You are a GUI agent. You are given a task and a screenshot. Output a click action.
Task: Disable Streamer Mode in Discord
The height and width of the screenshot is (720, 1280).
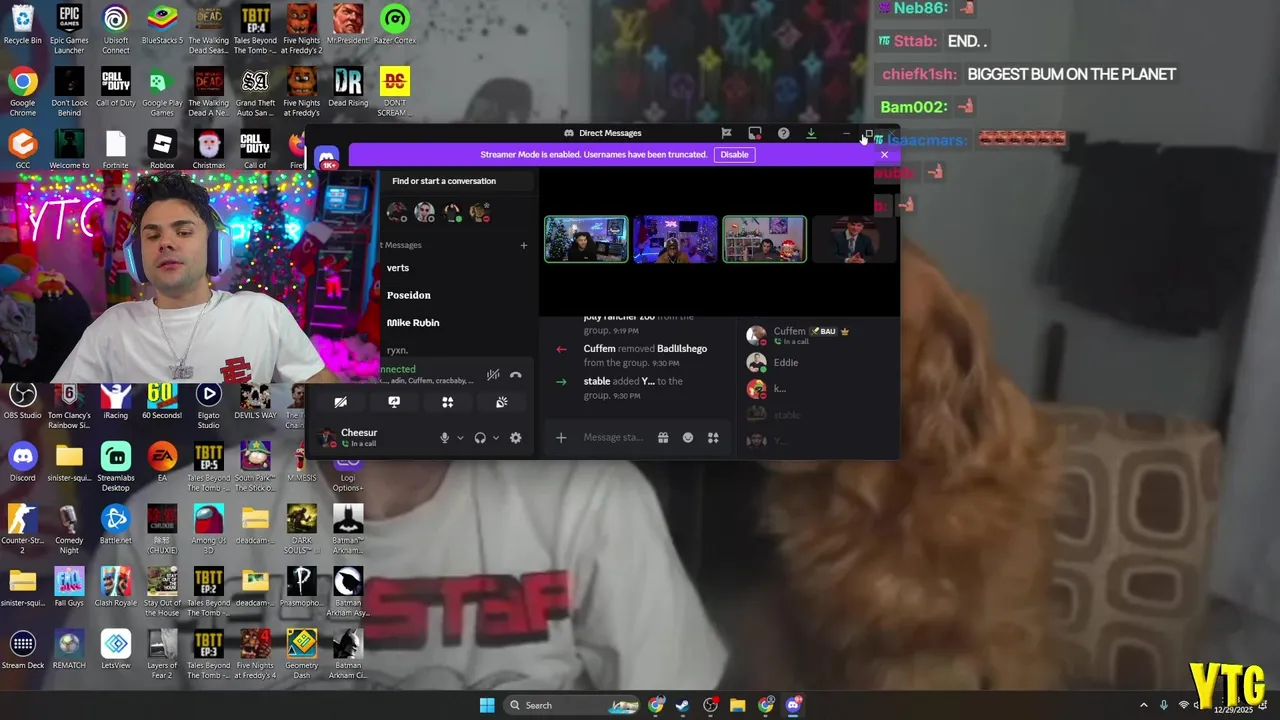click(x=734, y=154)
